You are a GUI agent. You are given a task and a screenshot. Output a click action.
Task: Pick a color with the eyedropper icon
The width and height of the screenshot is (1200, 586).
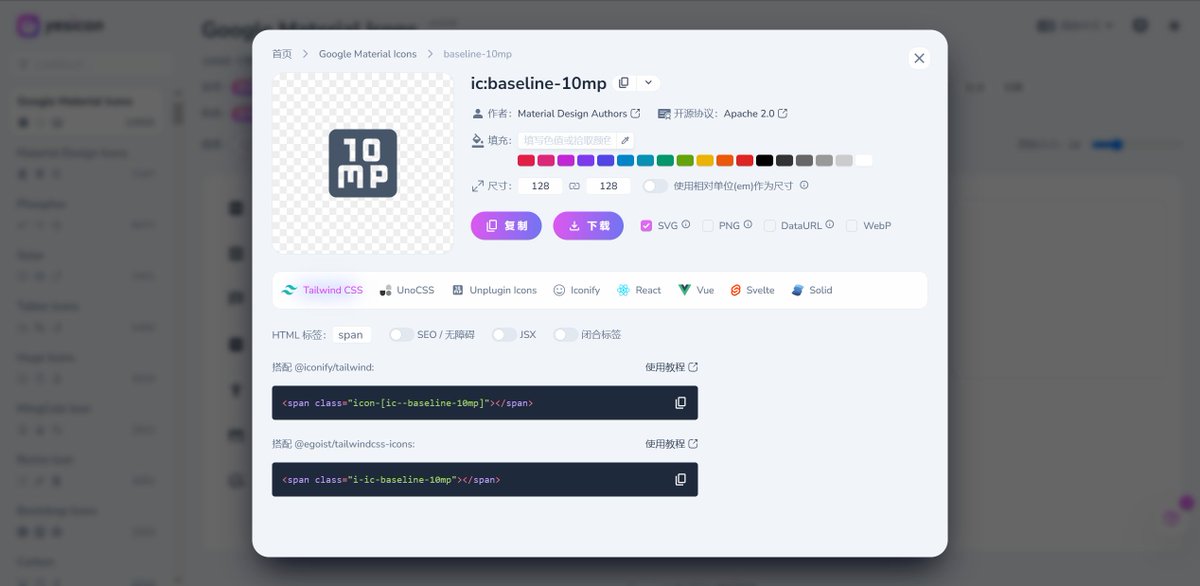point(625,141)
